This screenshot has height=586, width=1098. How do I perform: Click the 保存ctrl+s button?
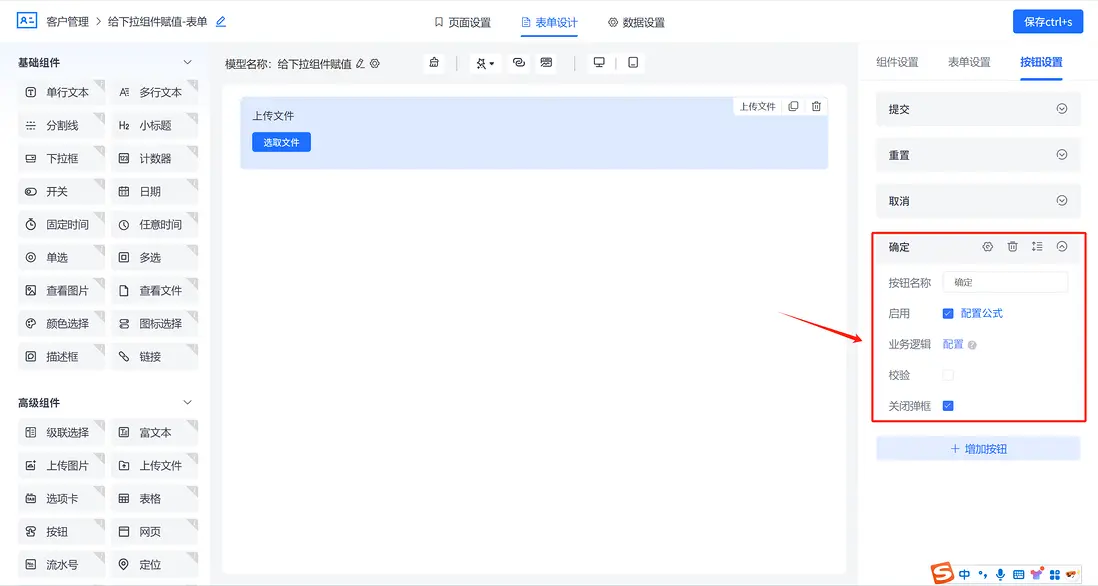click(x=1047, y=20)
